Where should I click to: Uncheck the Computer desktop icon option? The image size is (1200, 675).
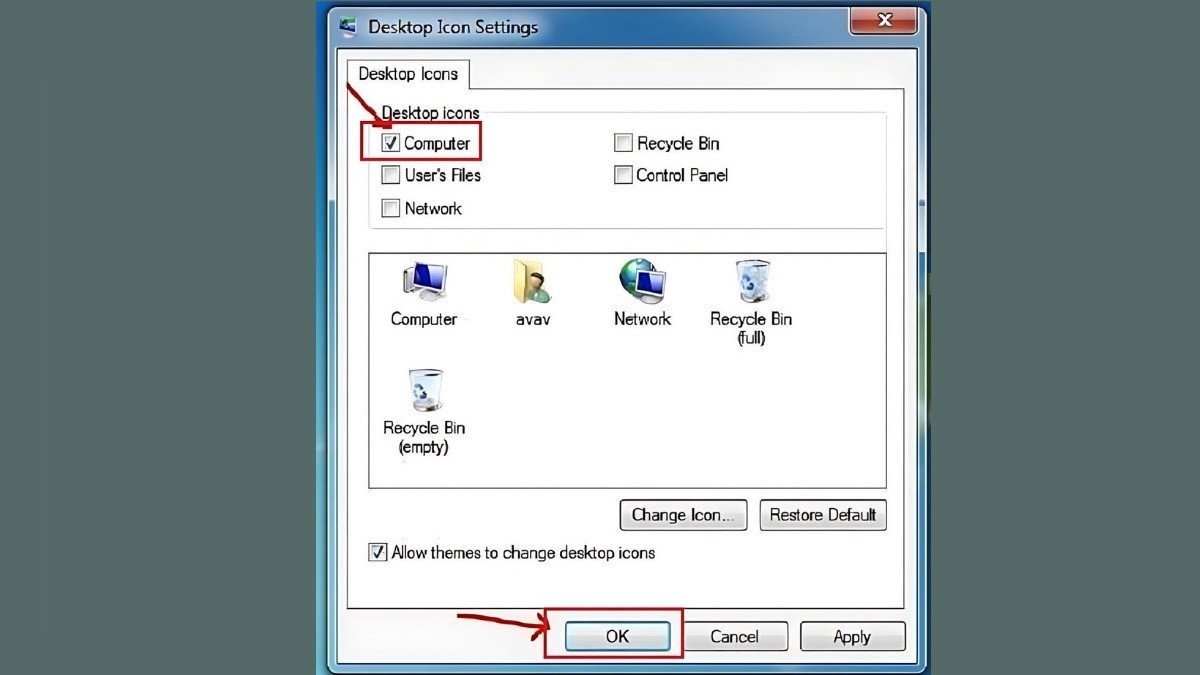390,143
